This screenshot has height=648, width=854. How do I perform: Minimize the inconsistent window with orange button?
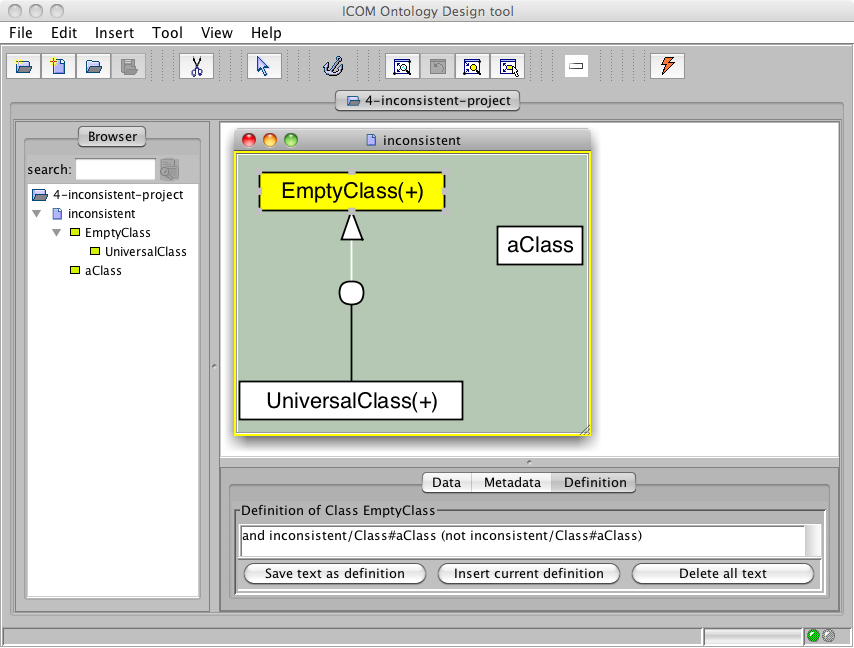[270, 140]
